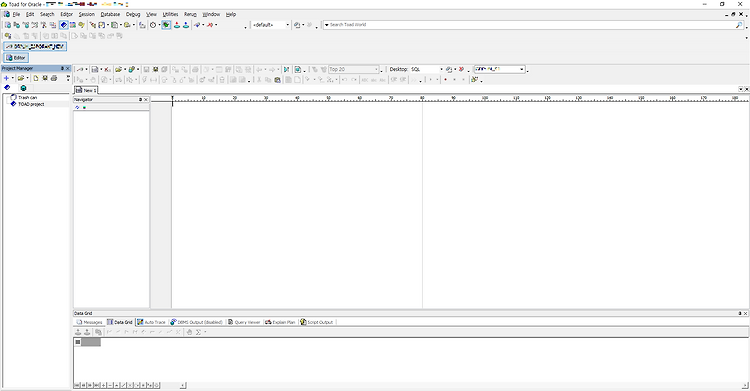
Task: Click the red X icon near Desktop dropdown
Action: pos(461,69)
